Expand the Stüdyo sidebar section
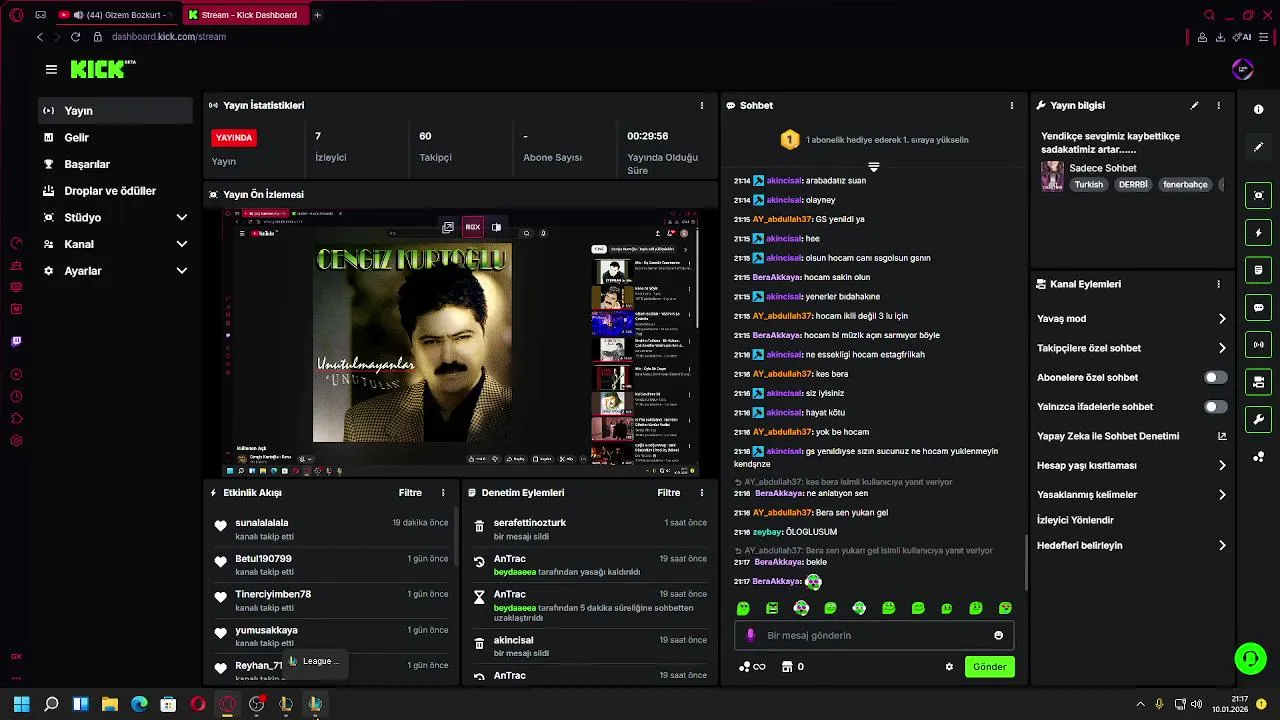 [182, 217]
